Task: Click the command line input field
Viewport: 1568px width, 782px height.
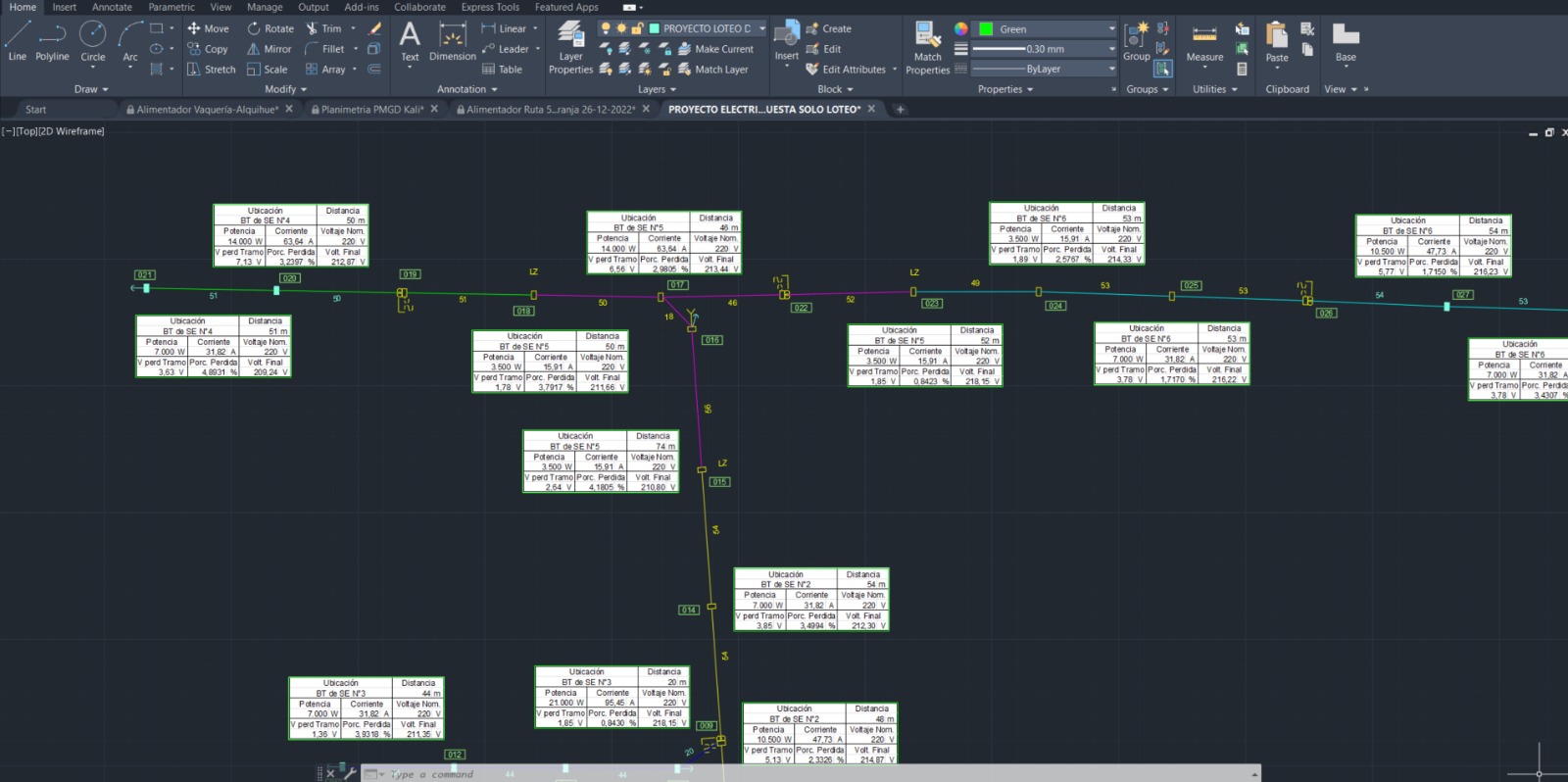Action: pyautogui.click(x=686, y=774)
